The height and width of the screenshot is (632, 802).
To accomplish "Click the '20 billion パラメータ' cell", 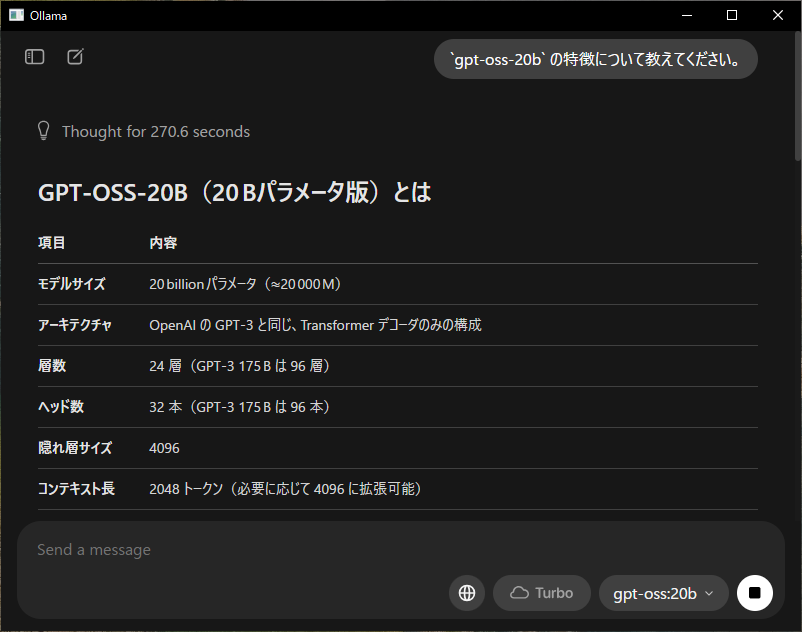I will point(245,284).
